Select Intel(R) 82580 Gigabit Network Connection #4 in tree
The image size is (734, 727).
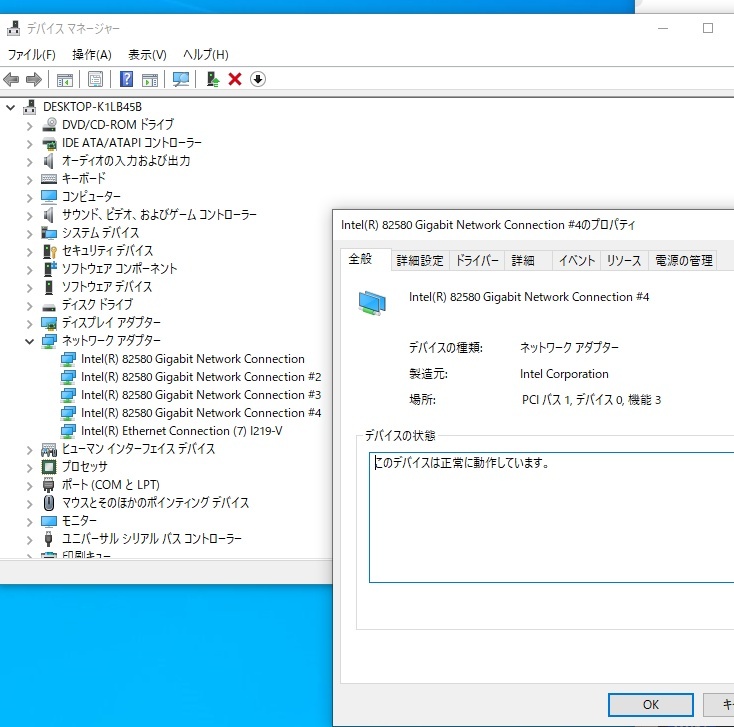pyautogui.click(x=201, y=413)
